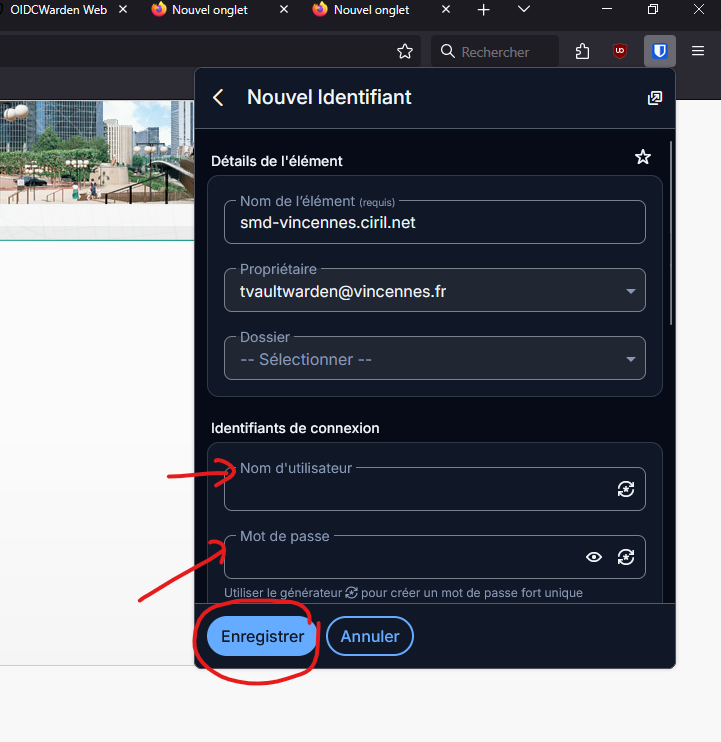The width and height of the screenshot is (721, 742).
Task: Switch to the OIDCWarden Web tab
Action: pyautogui.click(x=59, y=10)
